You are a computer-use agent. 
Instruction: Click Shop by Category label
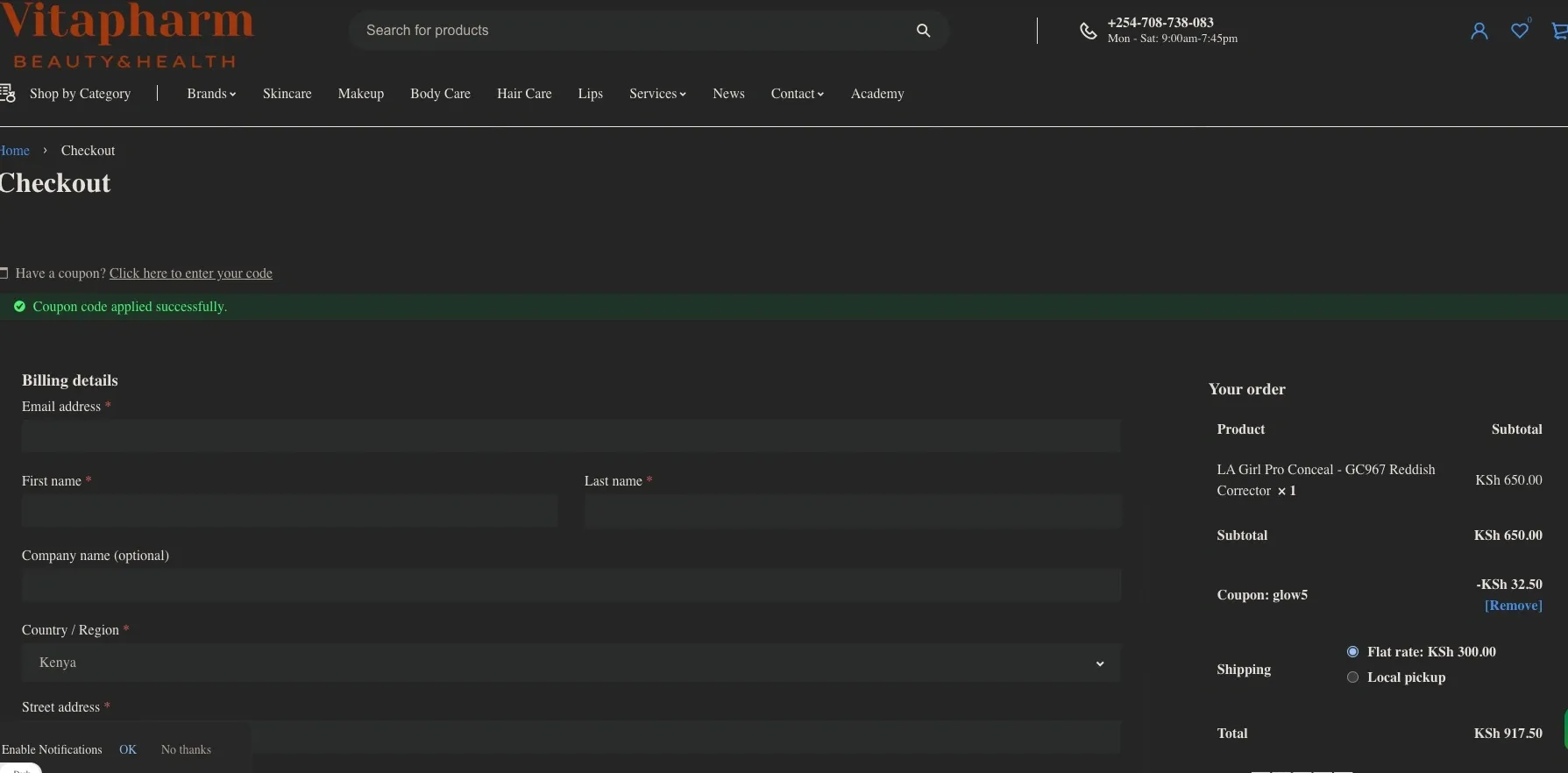click(x=80, y=94)
